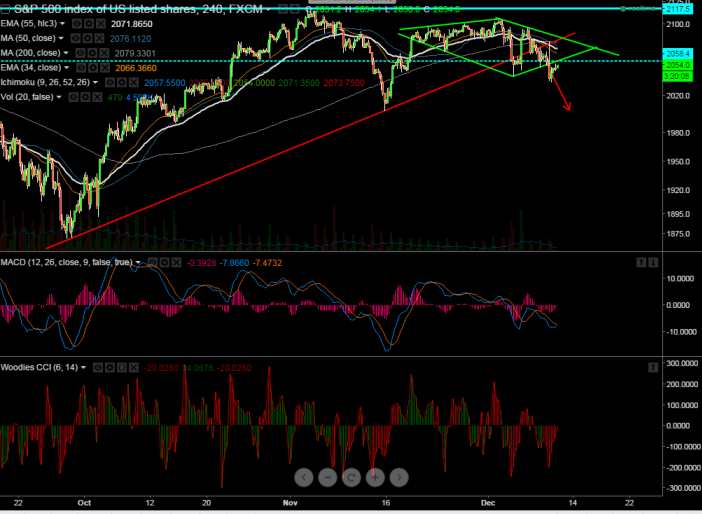Screen dimensions: 702x514
Task: Open settings gear for Vol (20, false)
Action: click(86, 97)
